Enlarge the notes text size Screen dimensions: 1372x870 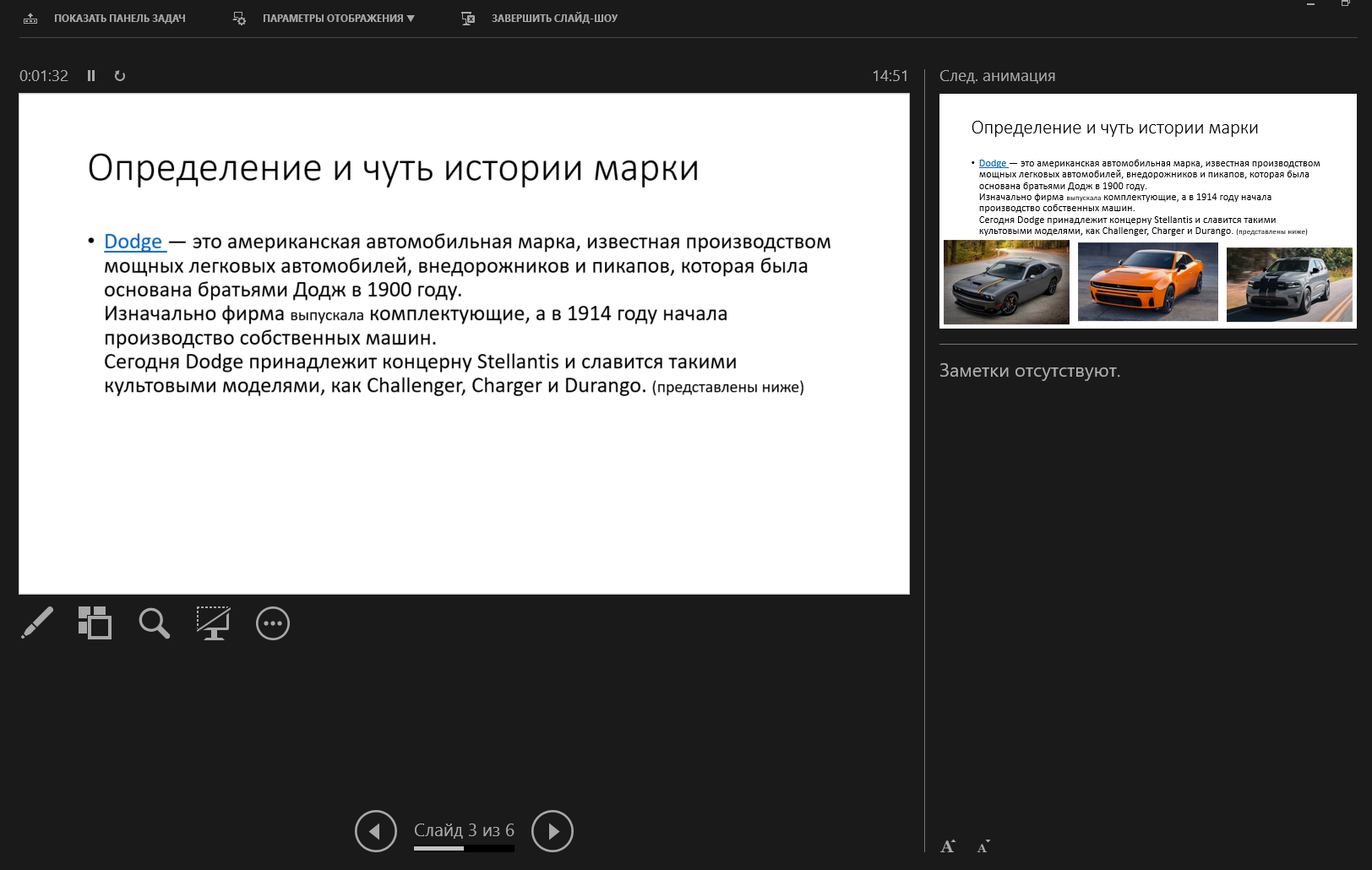click(948, 846)
